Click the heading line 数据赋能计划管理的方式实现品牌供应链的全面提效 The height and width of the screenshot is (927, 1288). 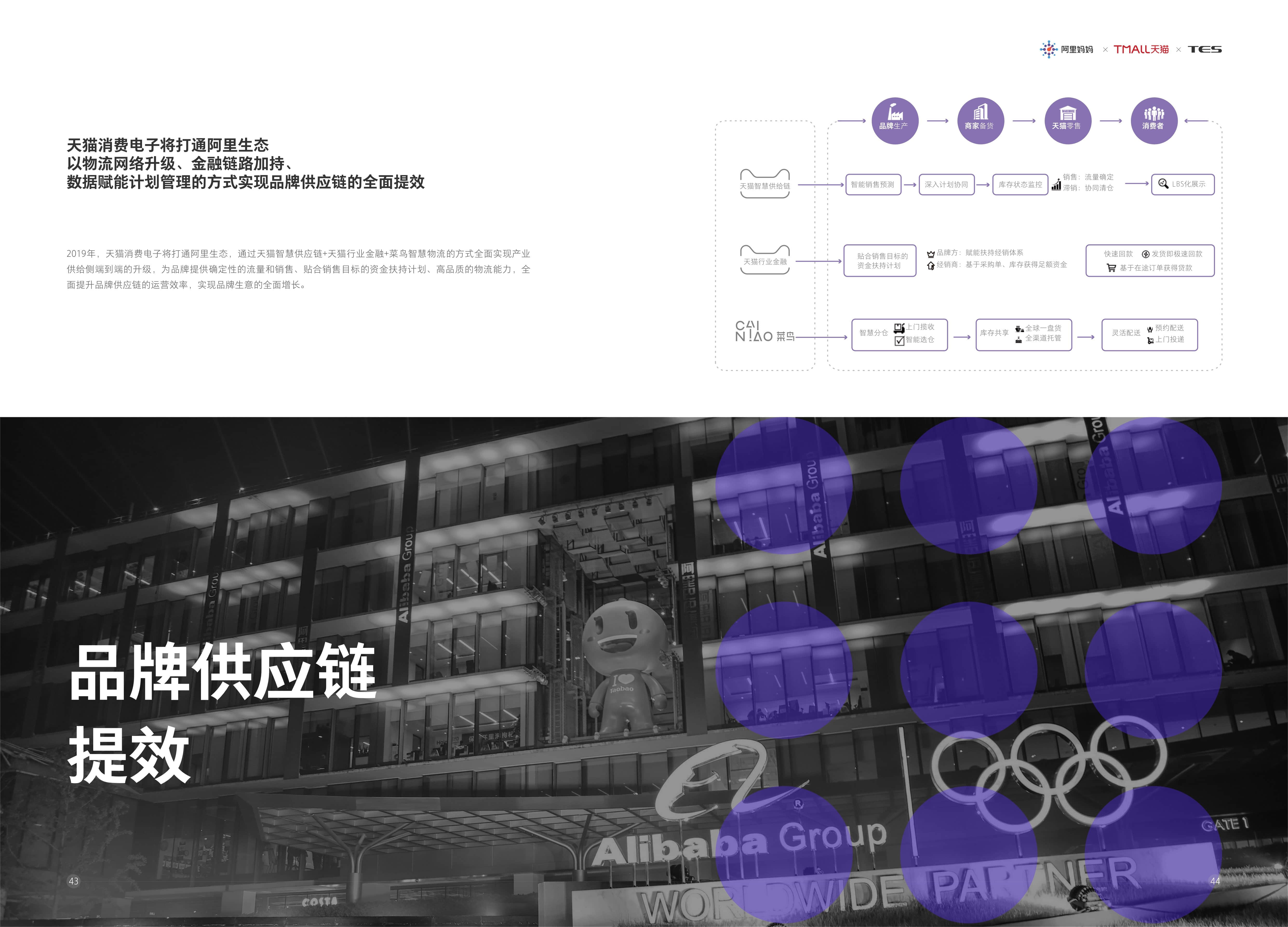point(246,182)
